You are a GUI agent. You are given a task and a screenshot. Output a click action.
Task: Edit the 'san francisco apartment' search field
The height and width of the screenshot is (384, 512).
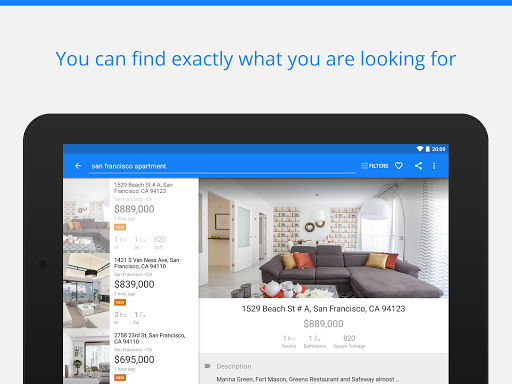point(222,166)
